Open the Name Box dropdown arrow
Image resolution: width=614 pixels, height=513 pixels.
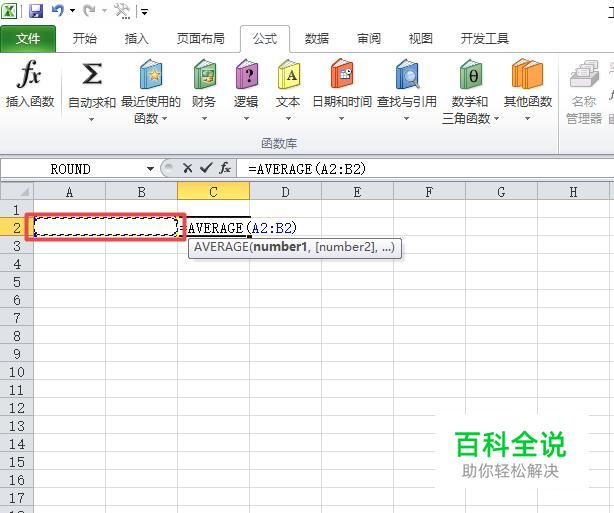pyautogui.click(x=150, y=169)
